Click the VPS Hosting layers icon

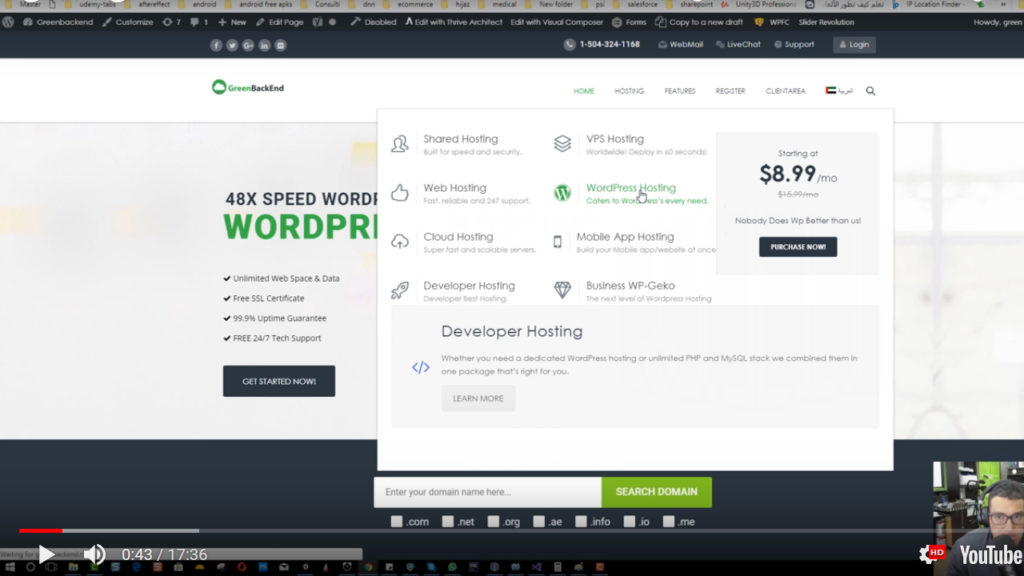pyautogui.click(x=562, y=144)
